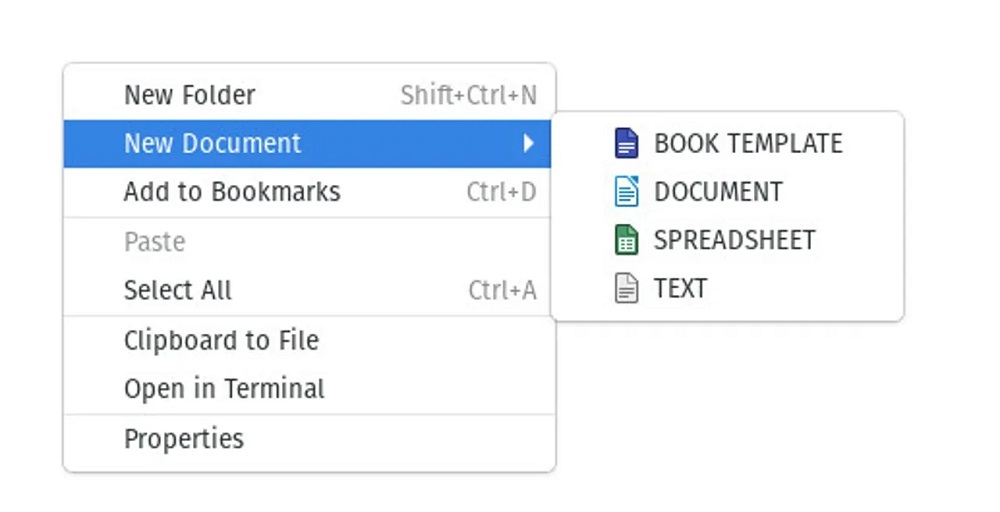
Task: Expand the New Document submenu arrow
Action: 529,144
